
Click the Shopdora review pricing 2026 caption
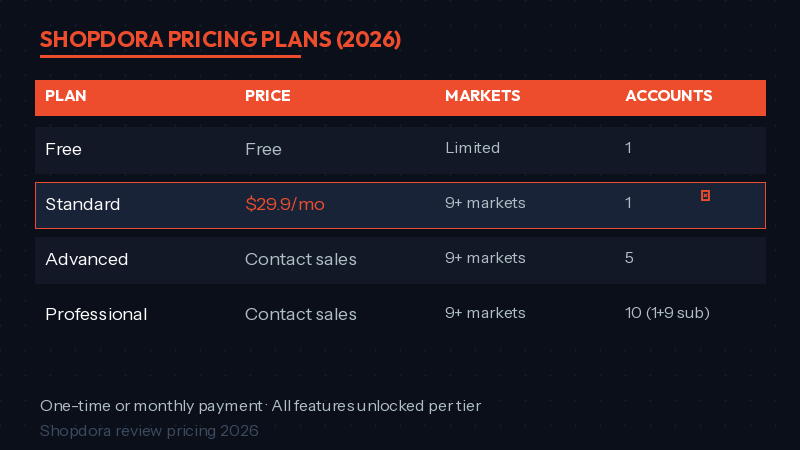149,431
